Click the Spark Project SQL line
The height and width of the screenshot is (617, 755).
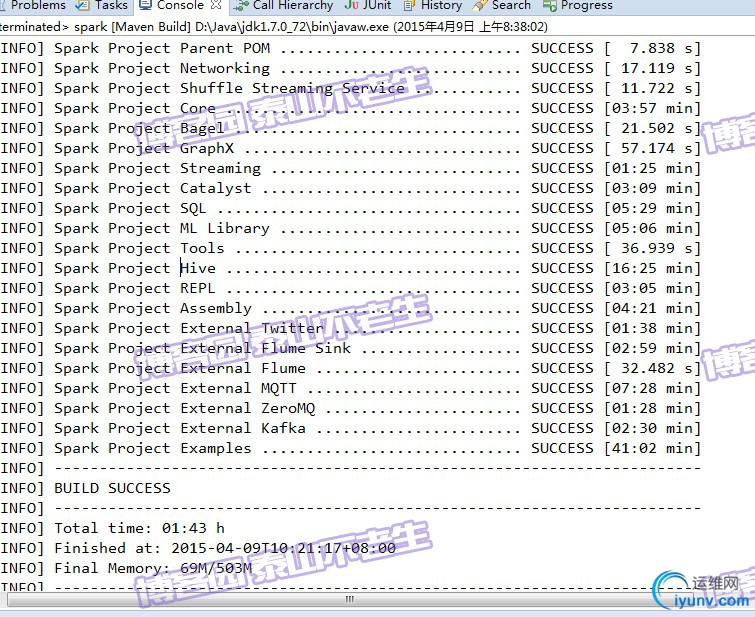point(350,208)
